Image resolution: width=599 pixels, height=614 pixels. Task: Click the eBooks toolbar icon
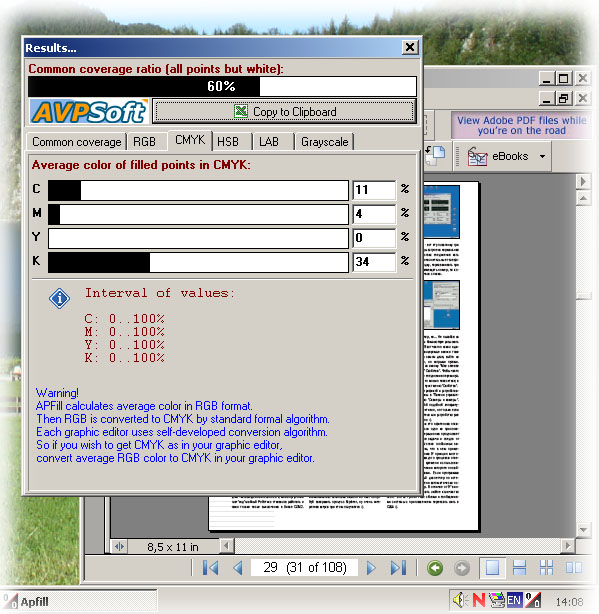pyautogui.click(x=477, y=157)
